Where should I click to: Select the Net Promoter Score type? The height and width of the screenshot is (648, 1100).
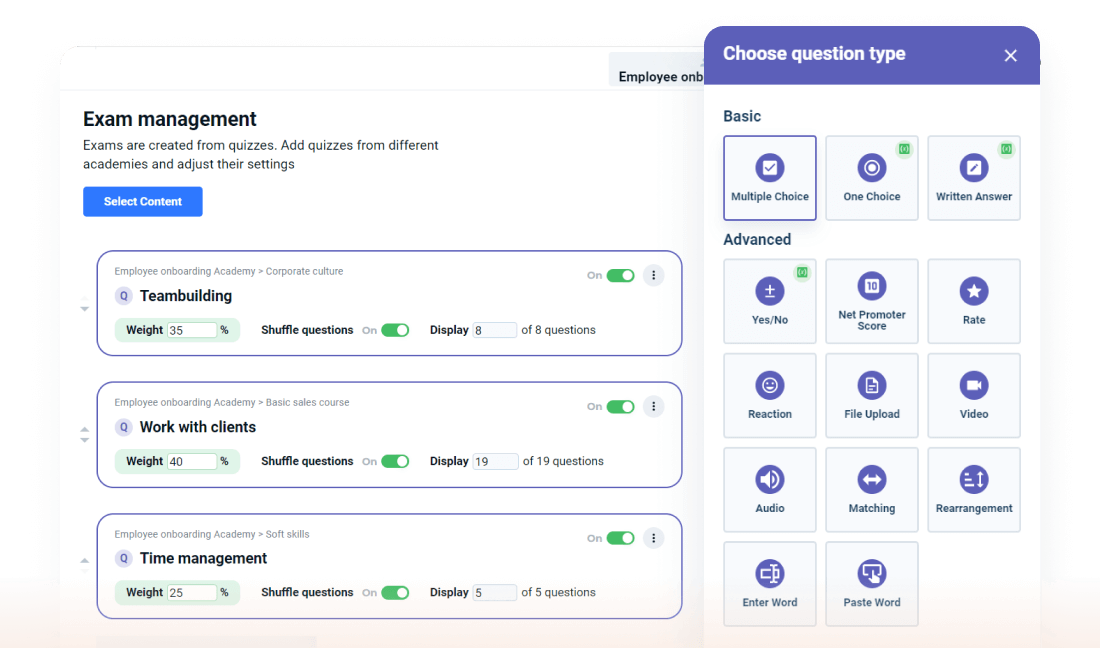click(x=871, y=301)
